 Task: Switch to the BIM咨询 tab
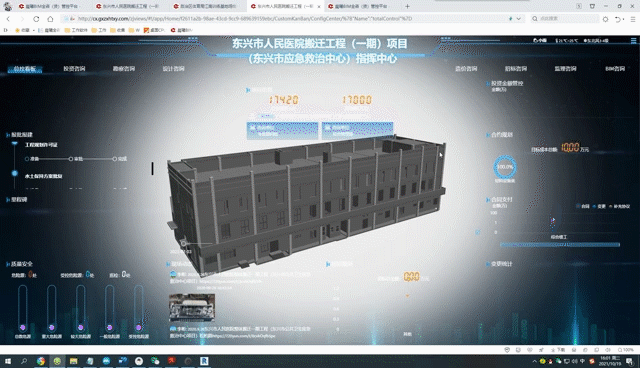pyautogui.click(x=615, y=69)
